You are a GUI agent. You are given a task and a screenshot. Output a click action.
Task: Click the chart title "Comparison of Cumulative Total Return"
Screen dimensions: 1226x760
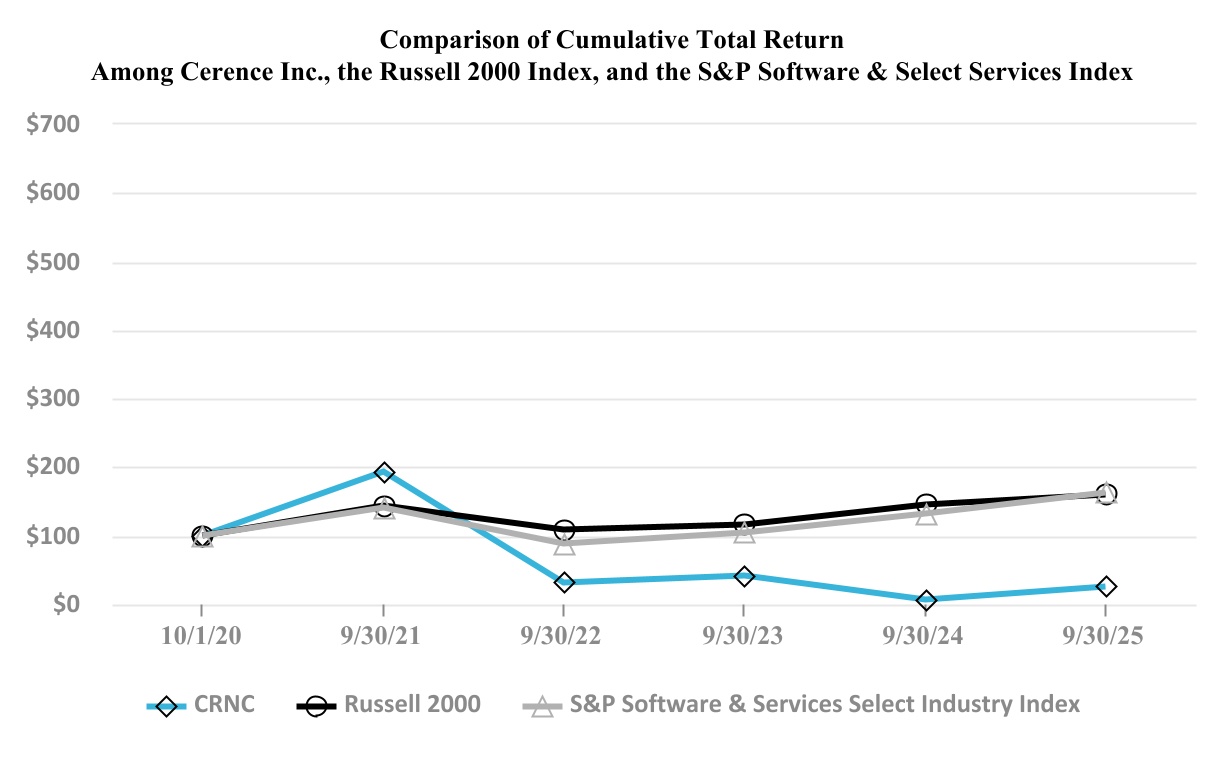(612, 41)
